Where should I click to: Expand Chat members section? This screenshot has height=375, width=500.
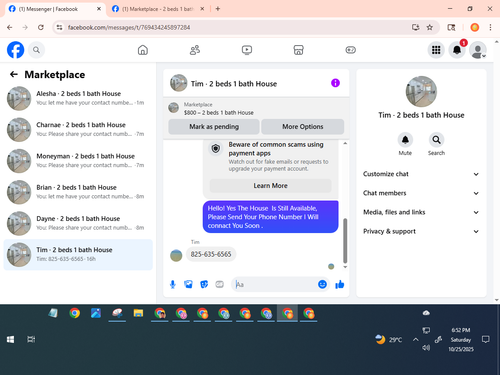[421, 193]
